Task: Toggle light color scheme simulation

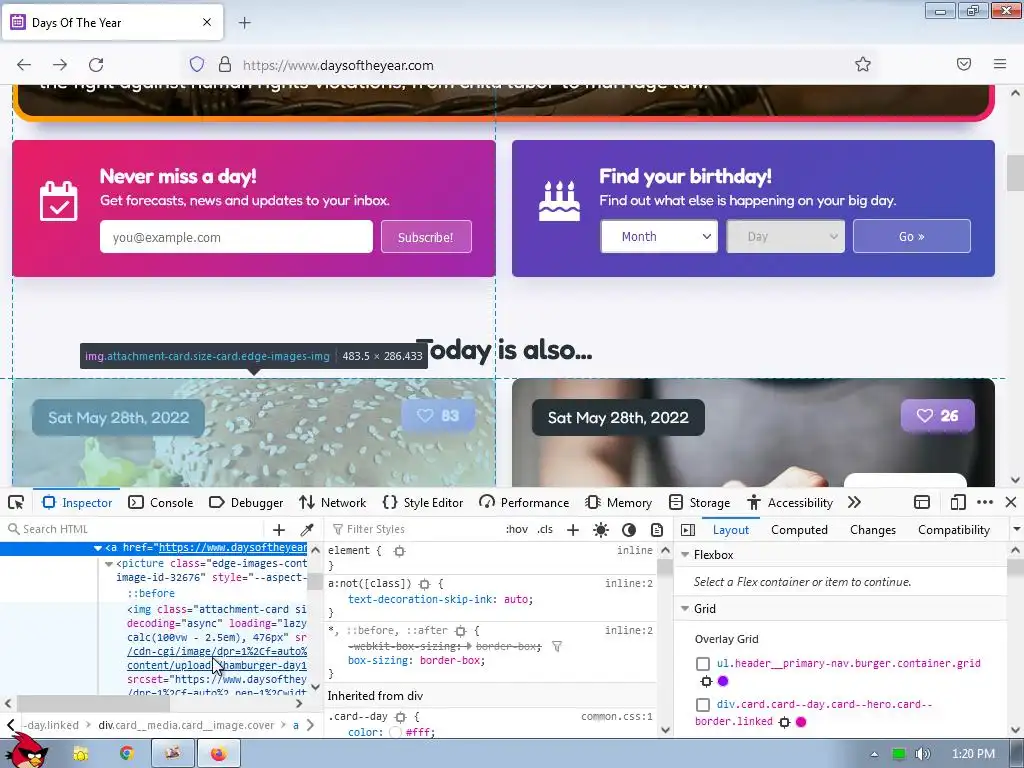Action: coord(601,530)
